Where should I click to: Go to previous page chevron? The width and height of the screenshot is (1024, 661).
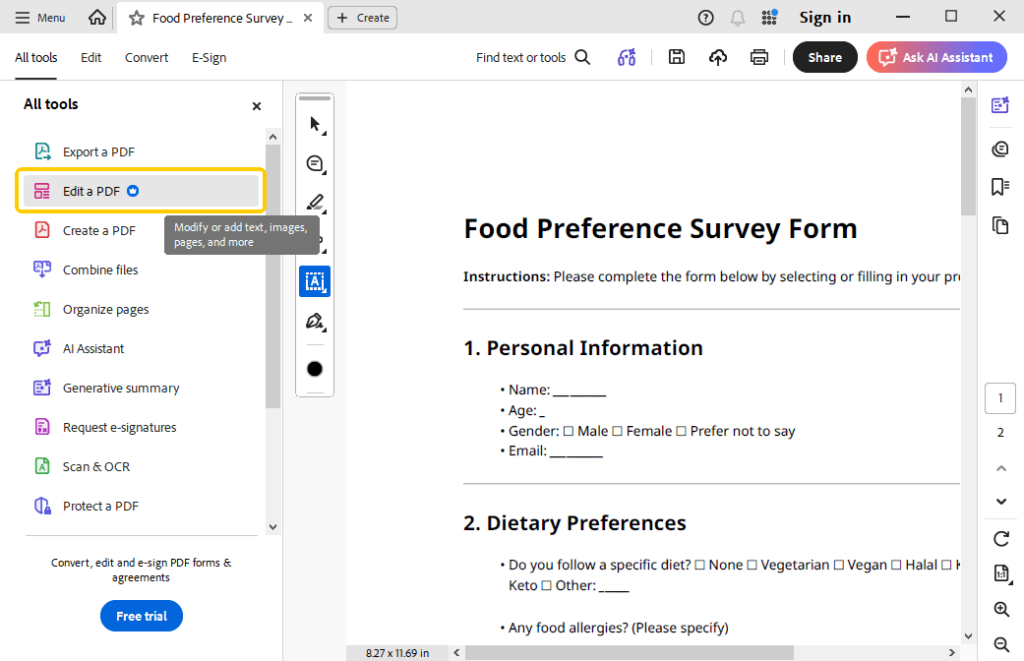pyautogui.click(x=1000, y=468)
